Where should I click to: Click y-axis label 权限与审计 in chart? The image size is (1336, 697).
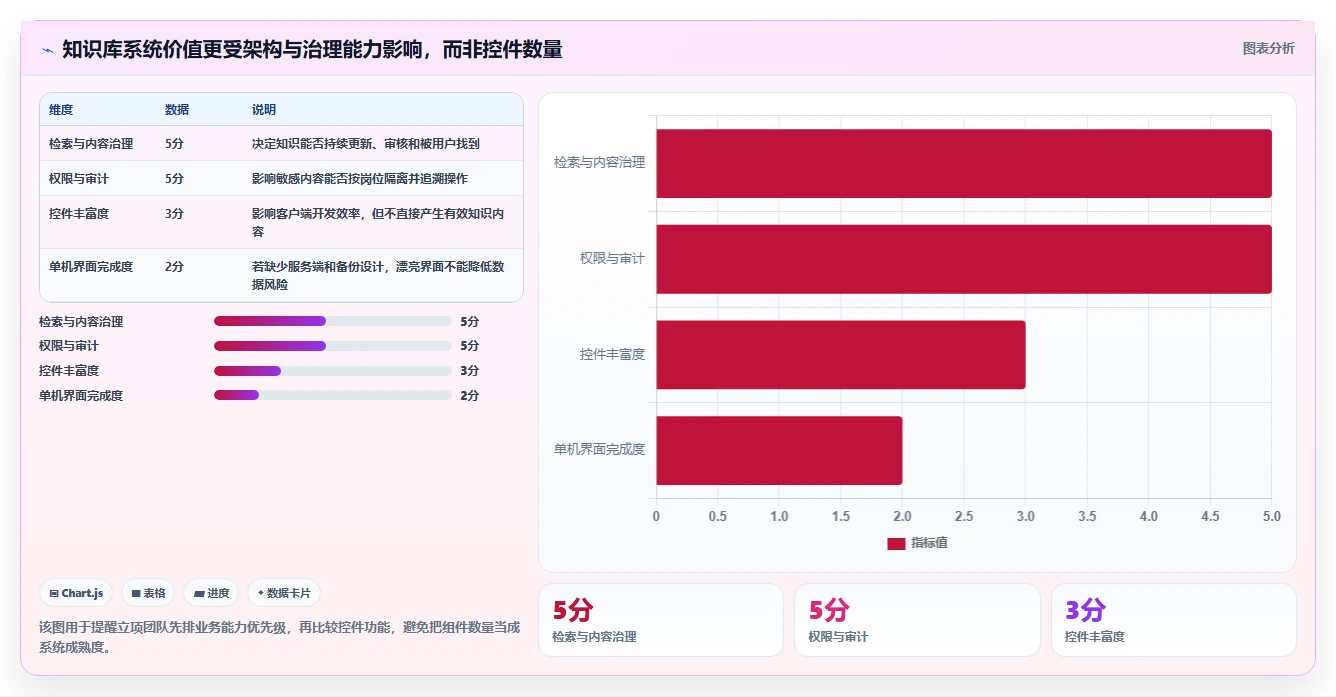[x=613, y=258]
